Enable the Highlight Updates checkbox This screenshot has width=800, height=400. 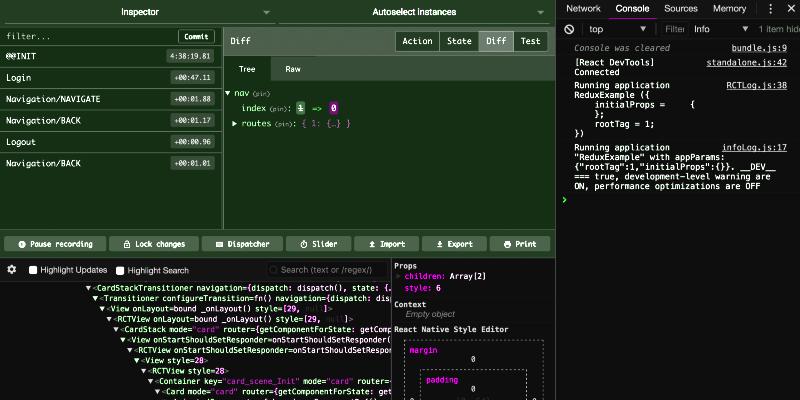[x=33, y=270]
